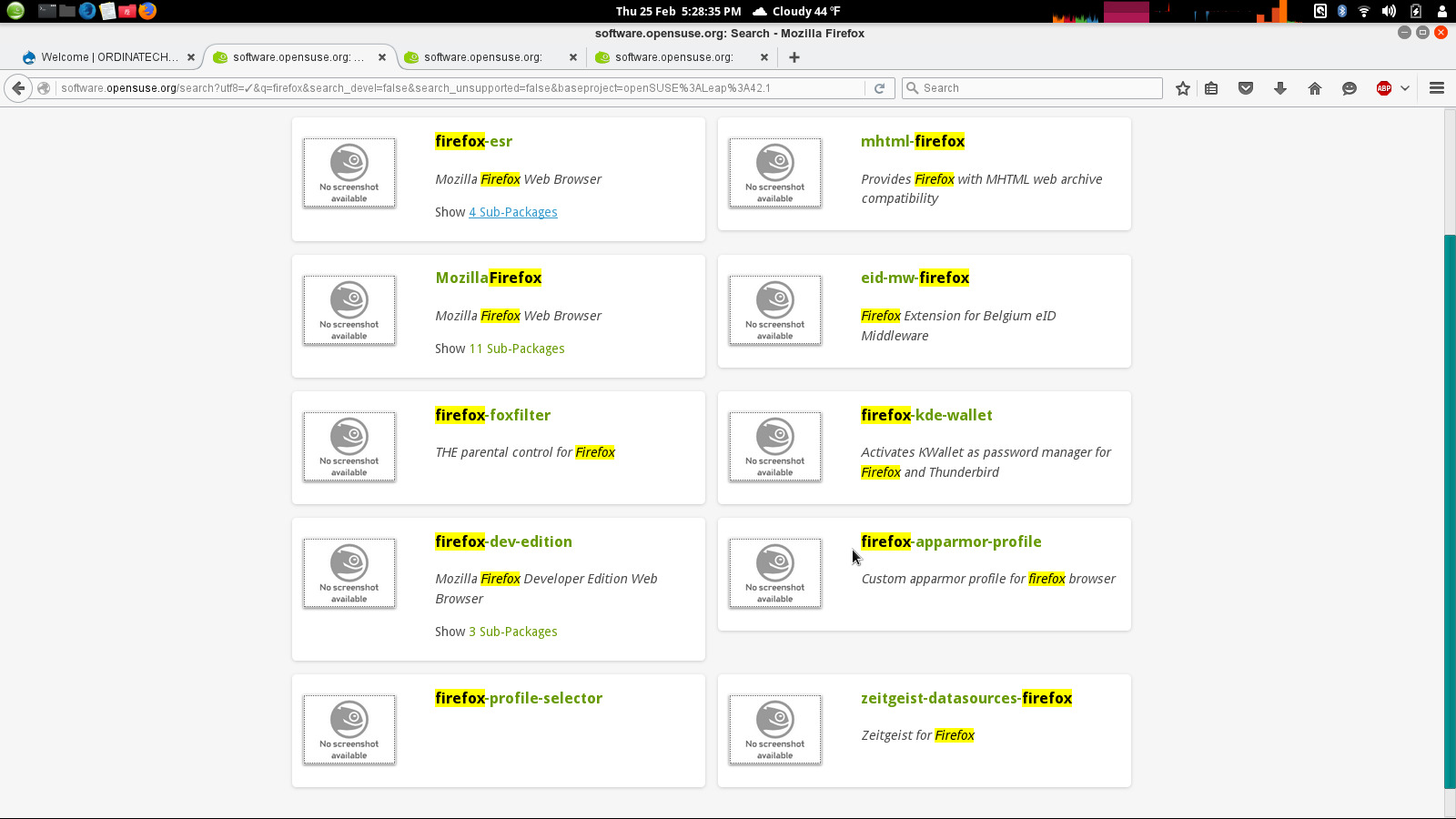
Task: Open the mhtml-firefox package link
Action: (x=913, y=141)
